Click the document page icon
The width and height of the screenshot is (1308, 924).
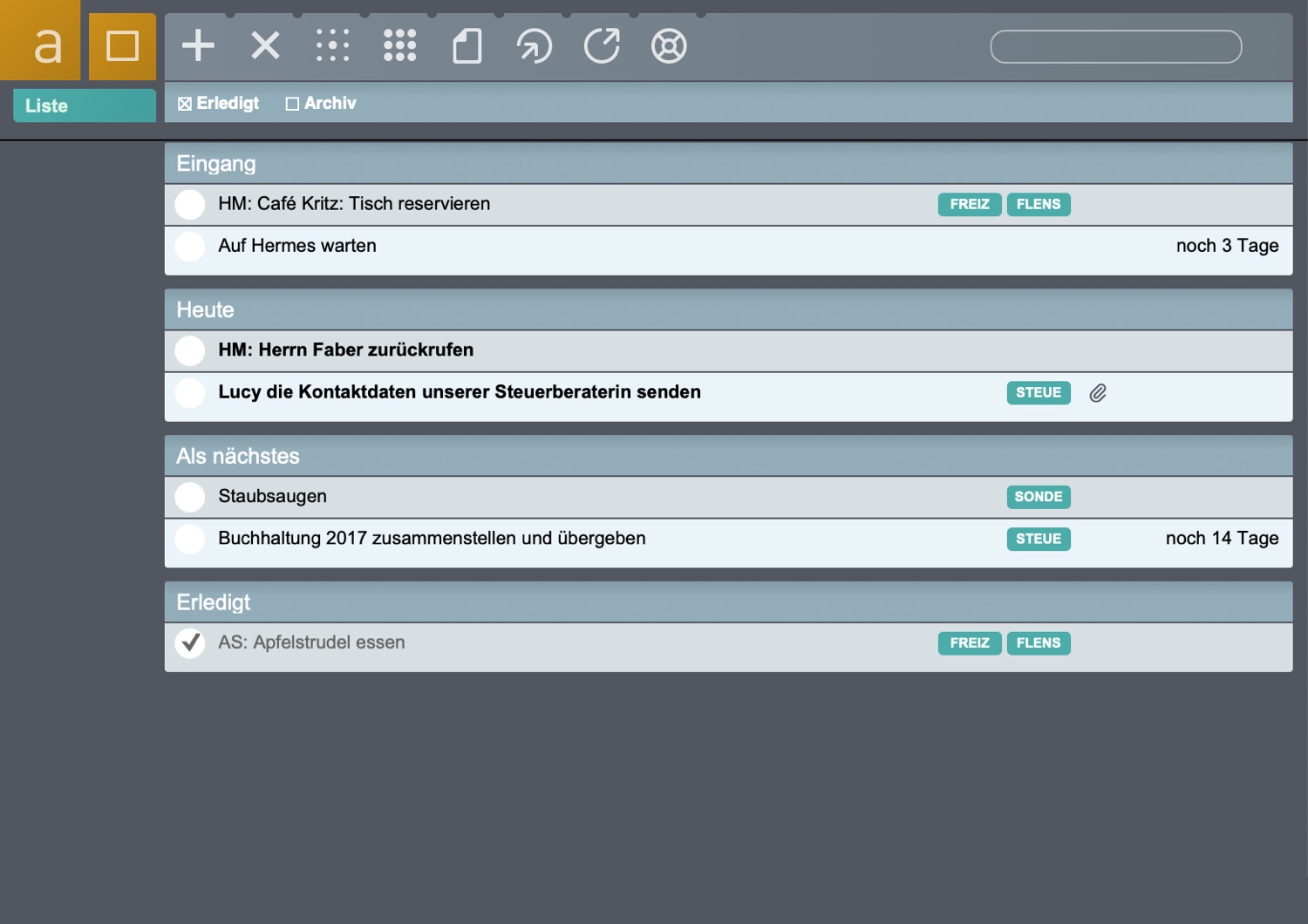tap(467, 45)
